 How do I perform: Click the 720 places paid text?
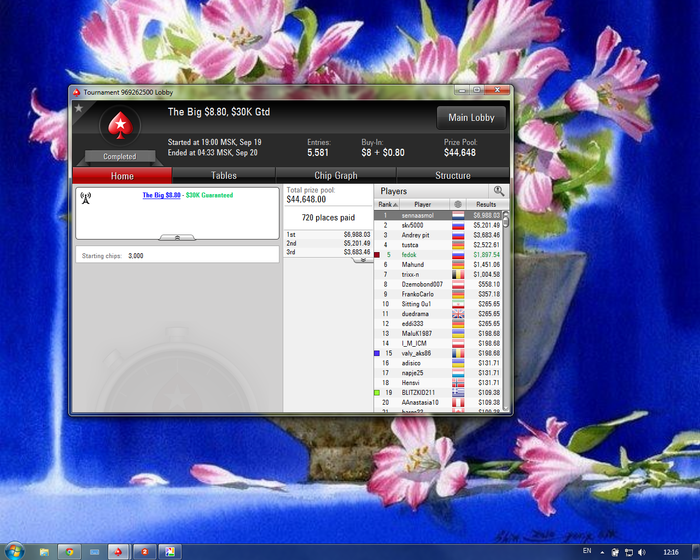click(328, 217)
